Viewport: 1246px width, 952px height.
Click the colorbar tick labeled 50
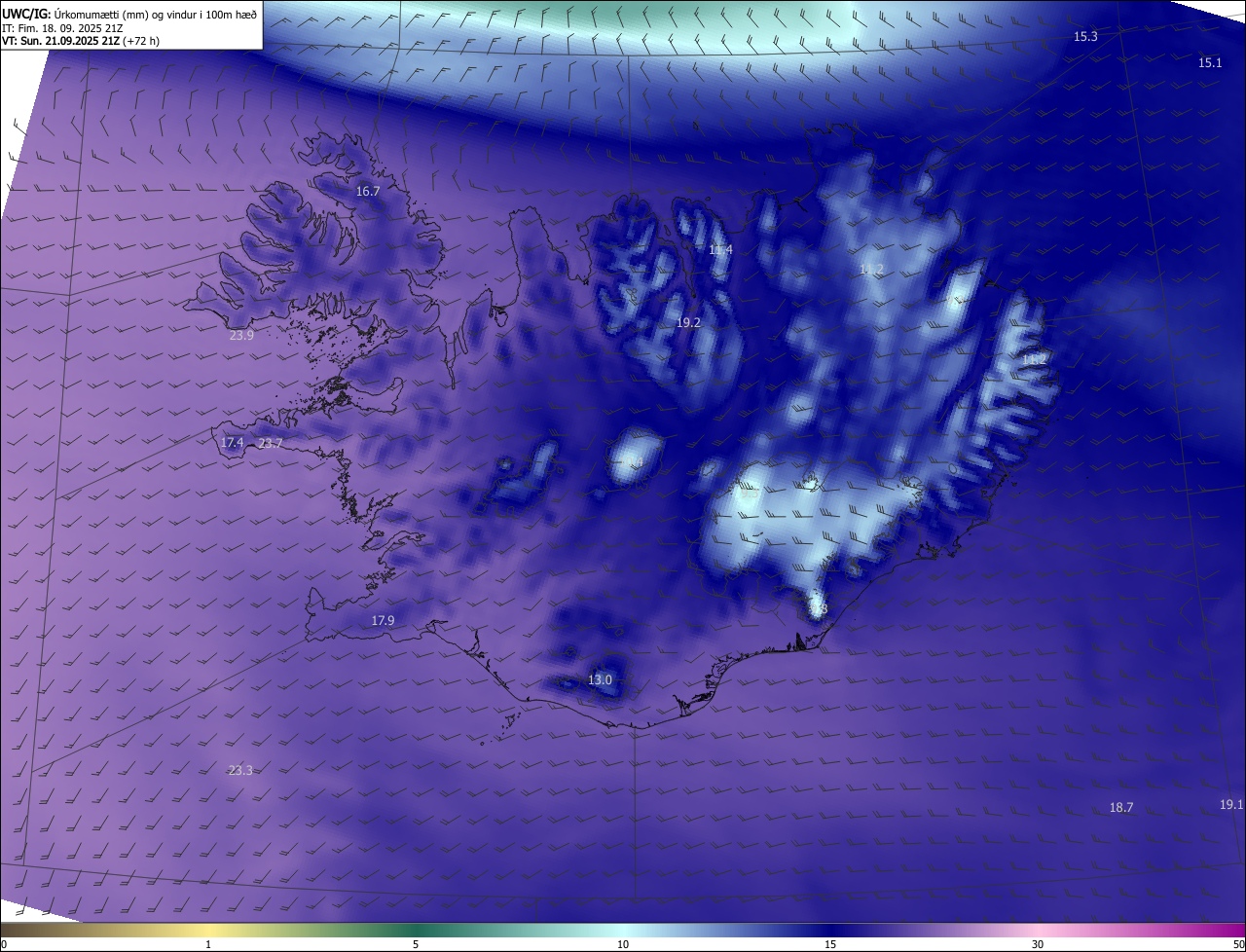[1238, 944]
